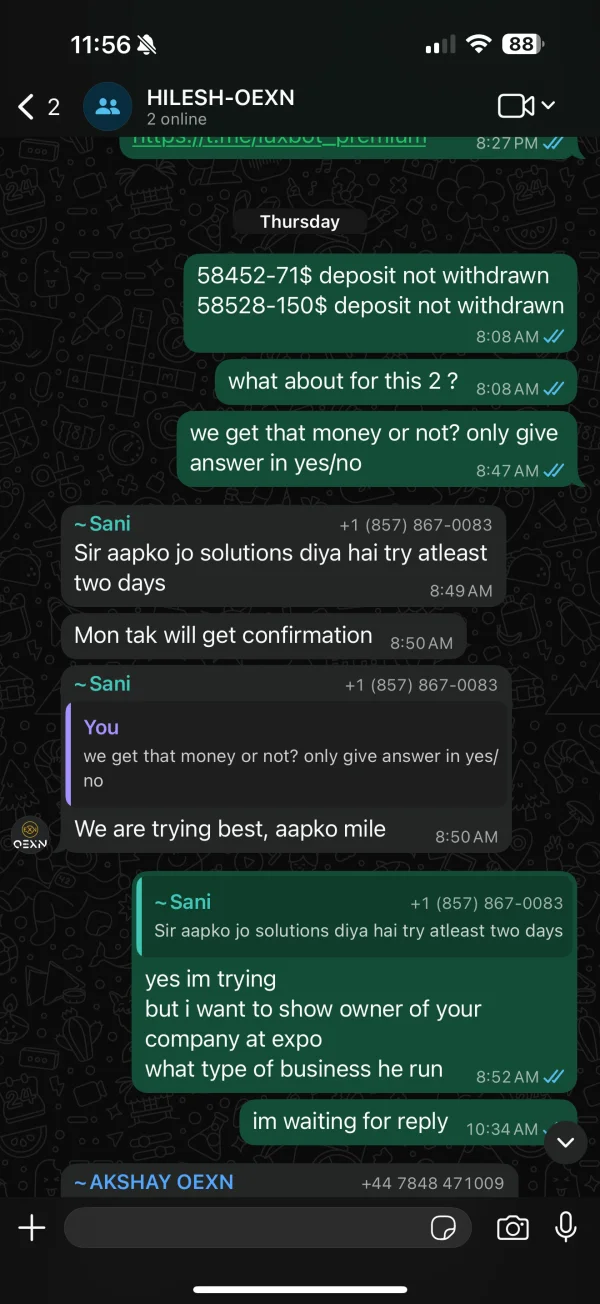
Task: Tap ~AKSHAY OEXN sender name
Action: [154, 1182]
